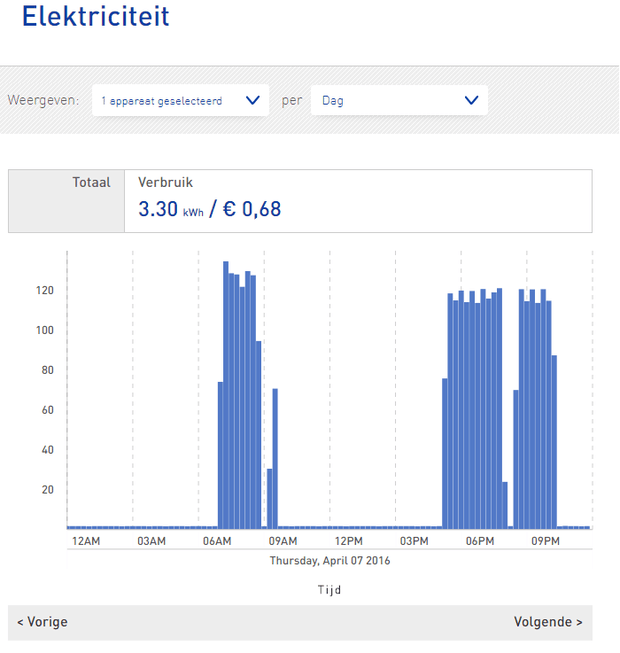Open the '1 apparaat geselecteerd' dropdown
The image size is (620, 653).
coord(180,100)
